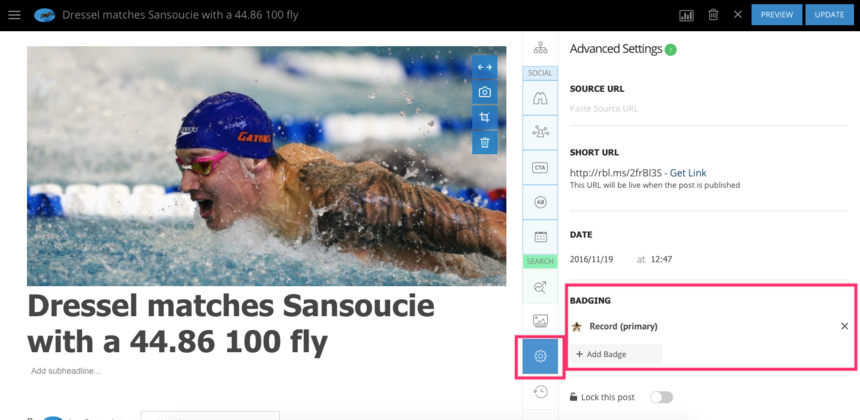Select the Advanced Settings gear tab
This screenshot has height=420, width=860.
point(540,356)
